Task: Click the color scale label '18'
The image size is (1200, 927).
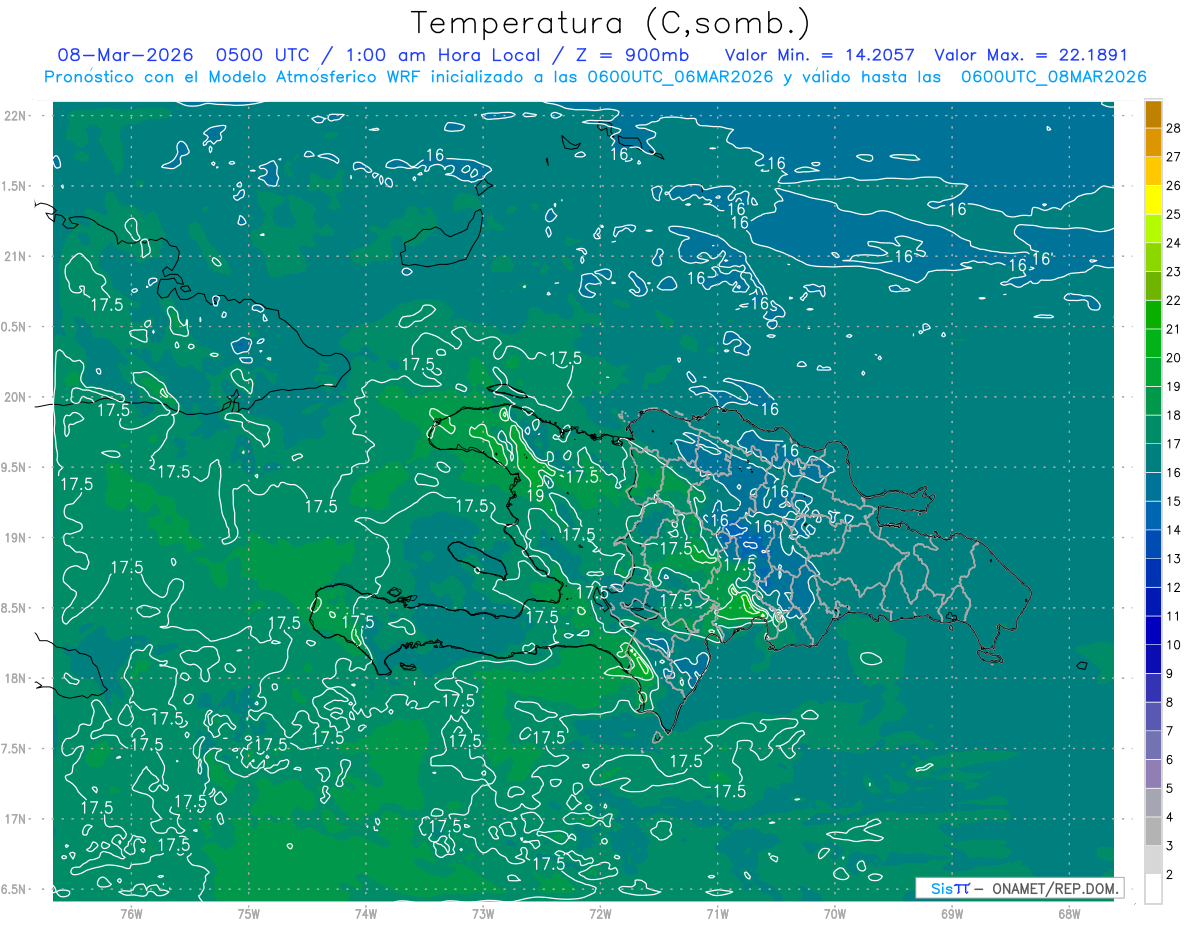Action: (1174, 415)
